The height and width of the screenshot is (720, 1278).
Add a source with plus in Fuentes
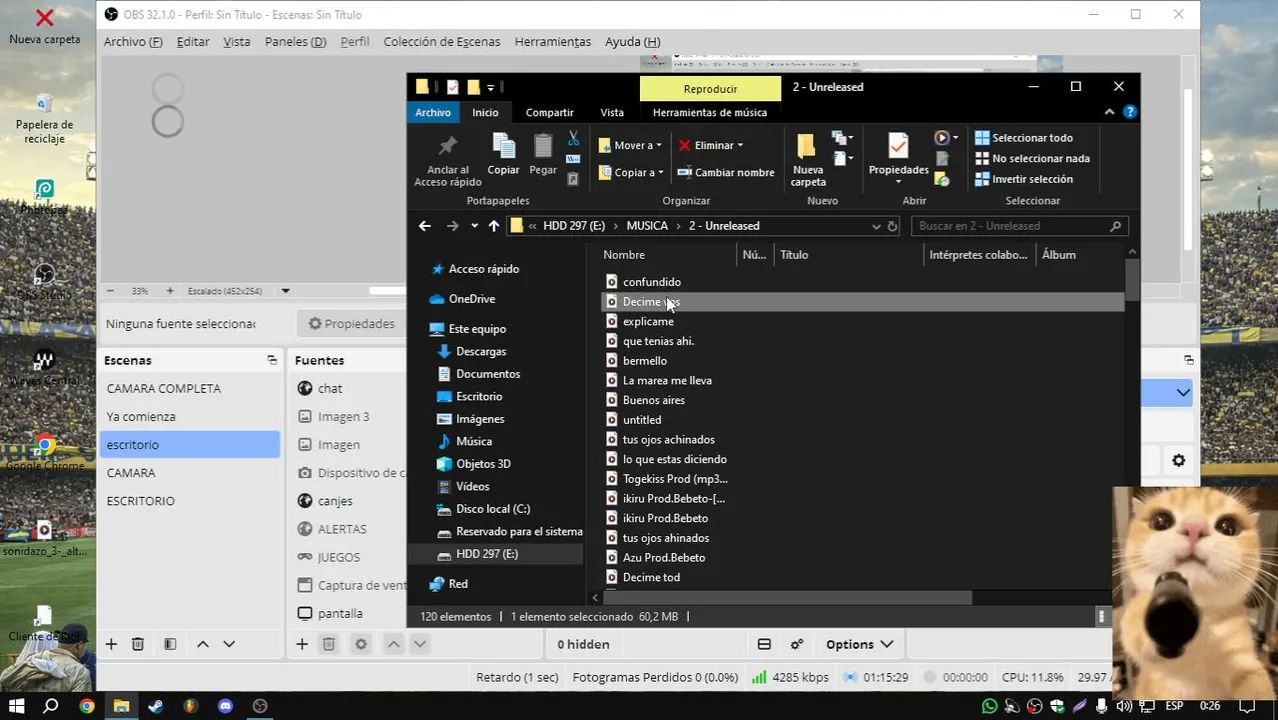pos(302,644)
